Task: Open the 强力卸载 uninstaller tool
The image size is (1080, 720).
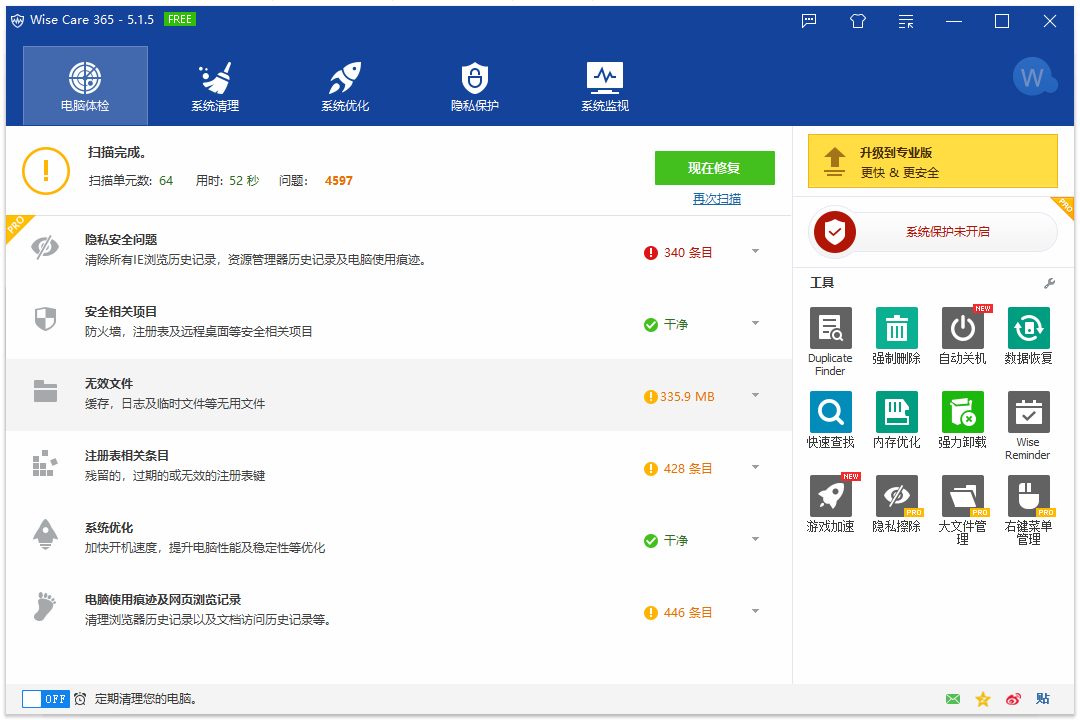Action: click(x=962, y=420)
